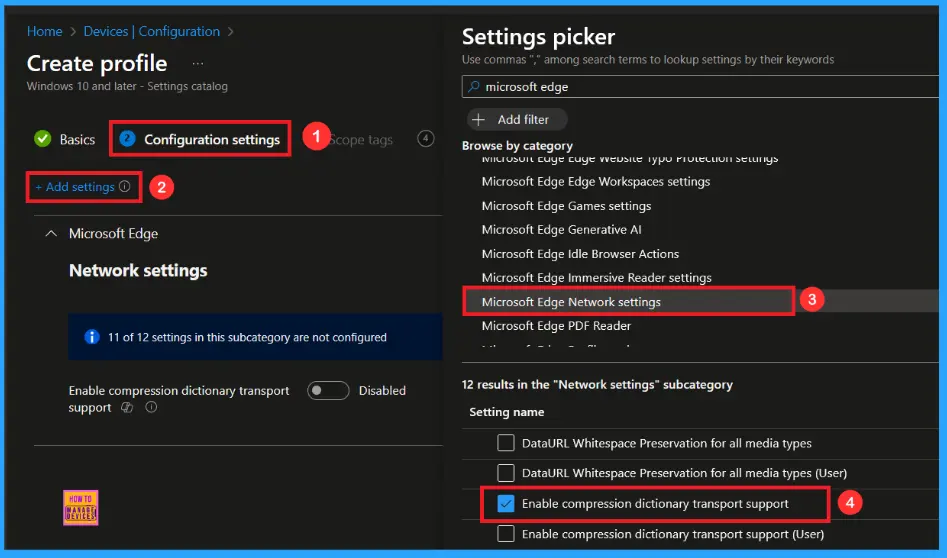This screenshot has height=558, width=947.
Task: Check DataURL Whitespace Preservation (User) checkbox
Action: coord(506,472)
